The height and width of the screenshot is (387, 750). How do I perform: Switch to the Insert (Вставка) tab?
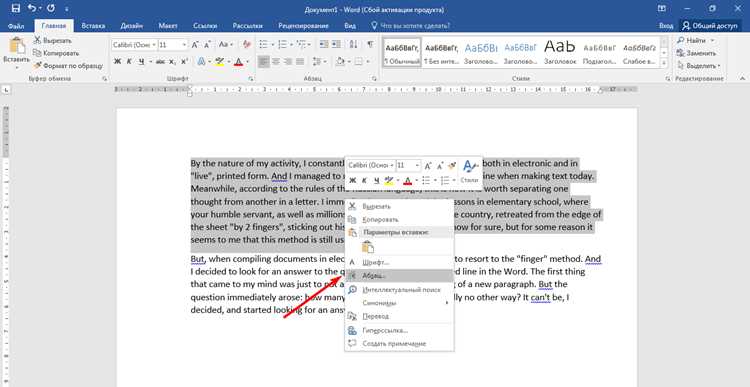[x=93, y=26]
